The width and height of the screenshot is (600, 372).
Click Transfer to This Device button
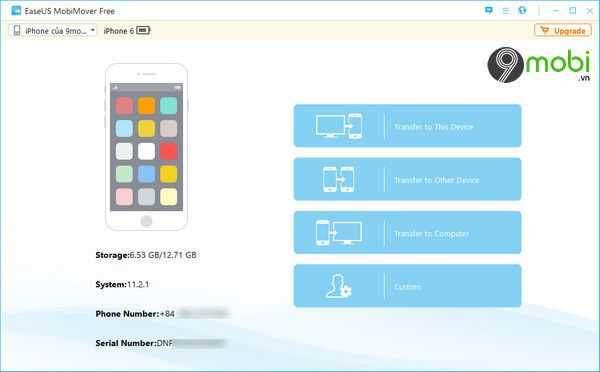tap(408, 126)
